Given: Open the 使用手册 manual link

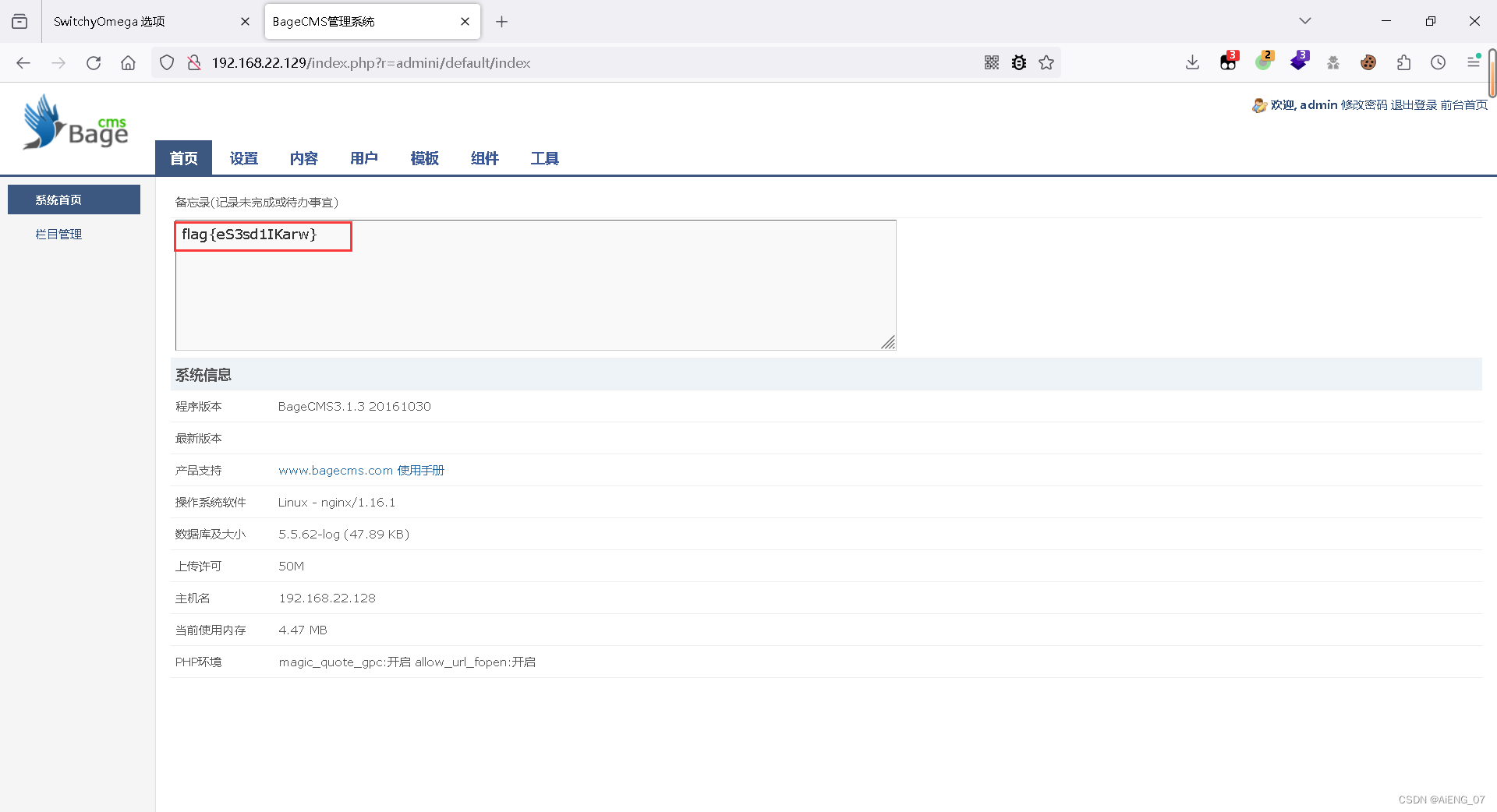Looking at the screenshot, I should tap(420, 470).
